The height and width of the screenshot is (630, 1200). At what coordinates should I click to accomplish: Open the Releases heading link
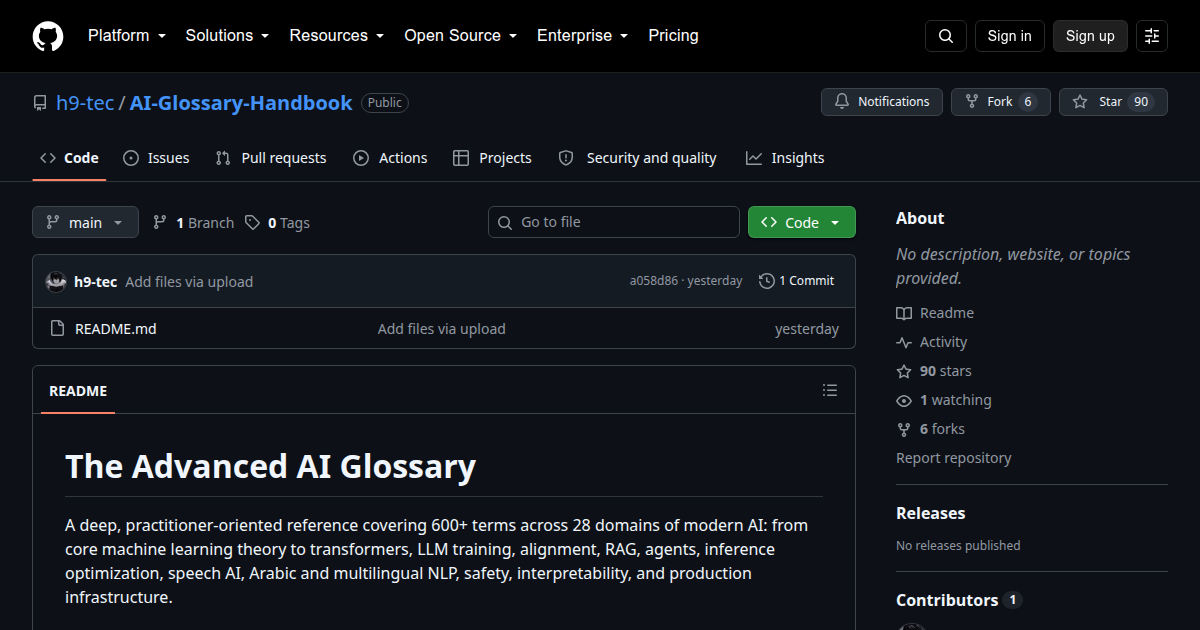(931, 513)
